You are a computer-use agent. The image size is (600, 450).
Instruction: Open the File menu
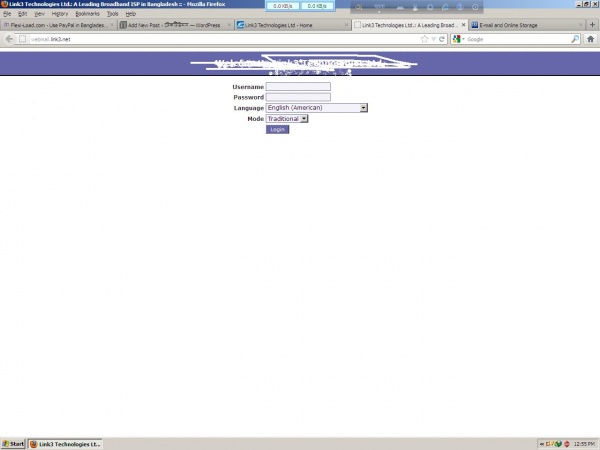[7, 14]
